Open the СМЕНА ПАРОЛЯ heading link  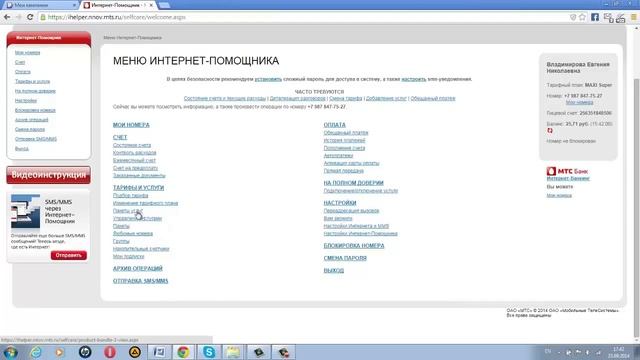(345, 258)
